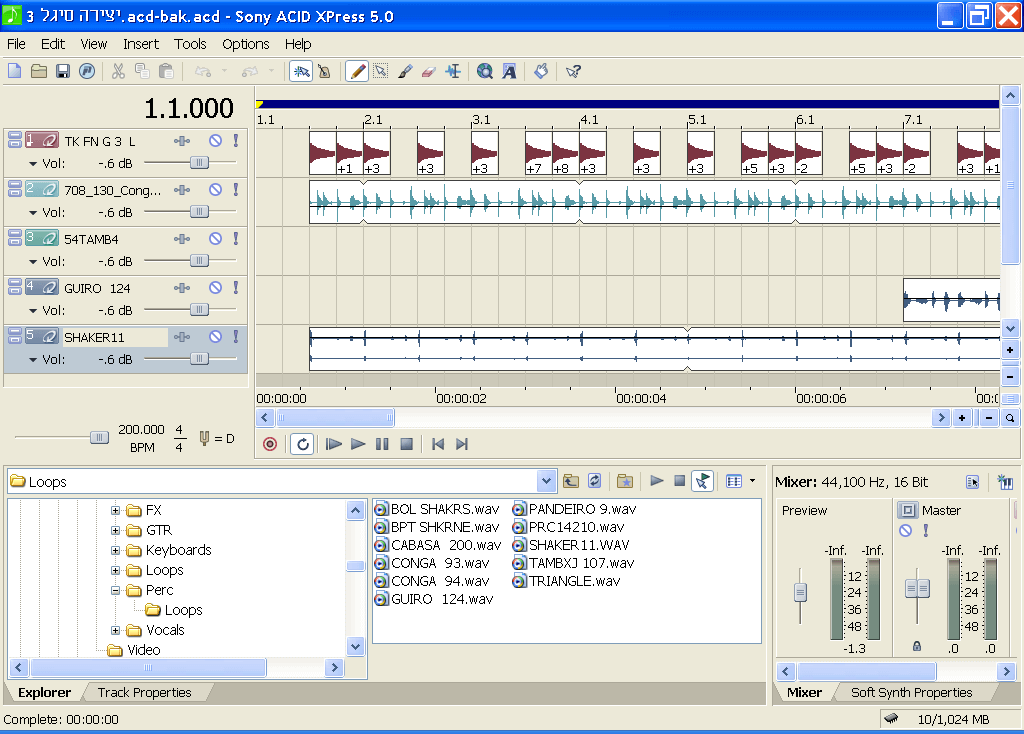Click the Save floppy disk icon
The width and height of the screenshot is (1024, 734).
click(62, 71)
